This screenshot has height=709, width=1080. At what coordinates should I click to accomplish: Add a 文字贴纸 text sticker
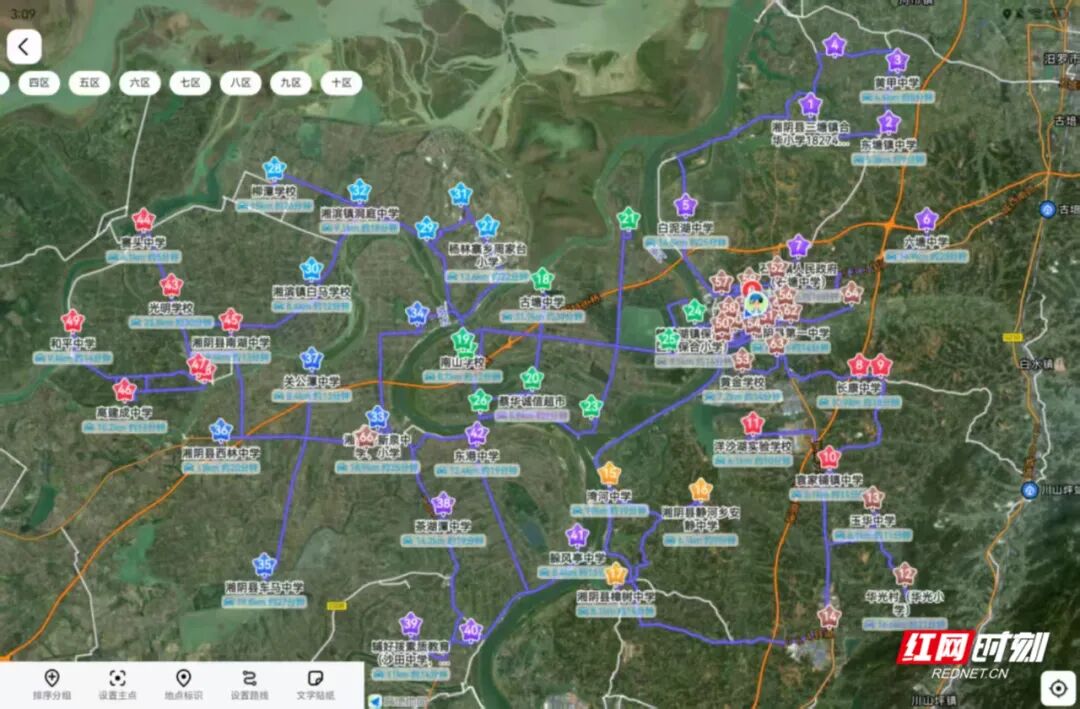point(315,684)
